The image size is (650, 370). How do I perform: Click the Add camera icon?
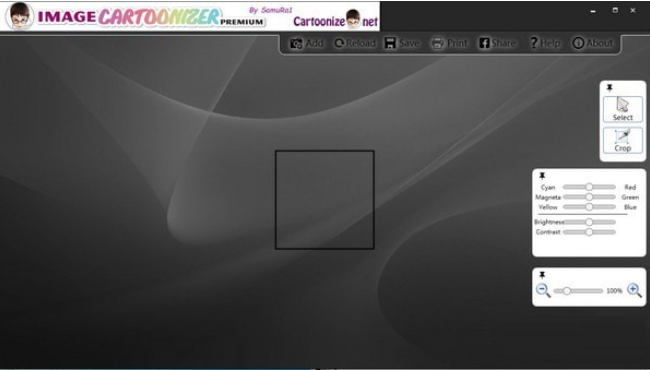click(296, 44)
